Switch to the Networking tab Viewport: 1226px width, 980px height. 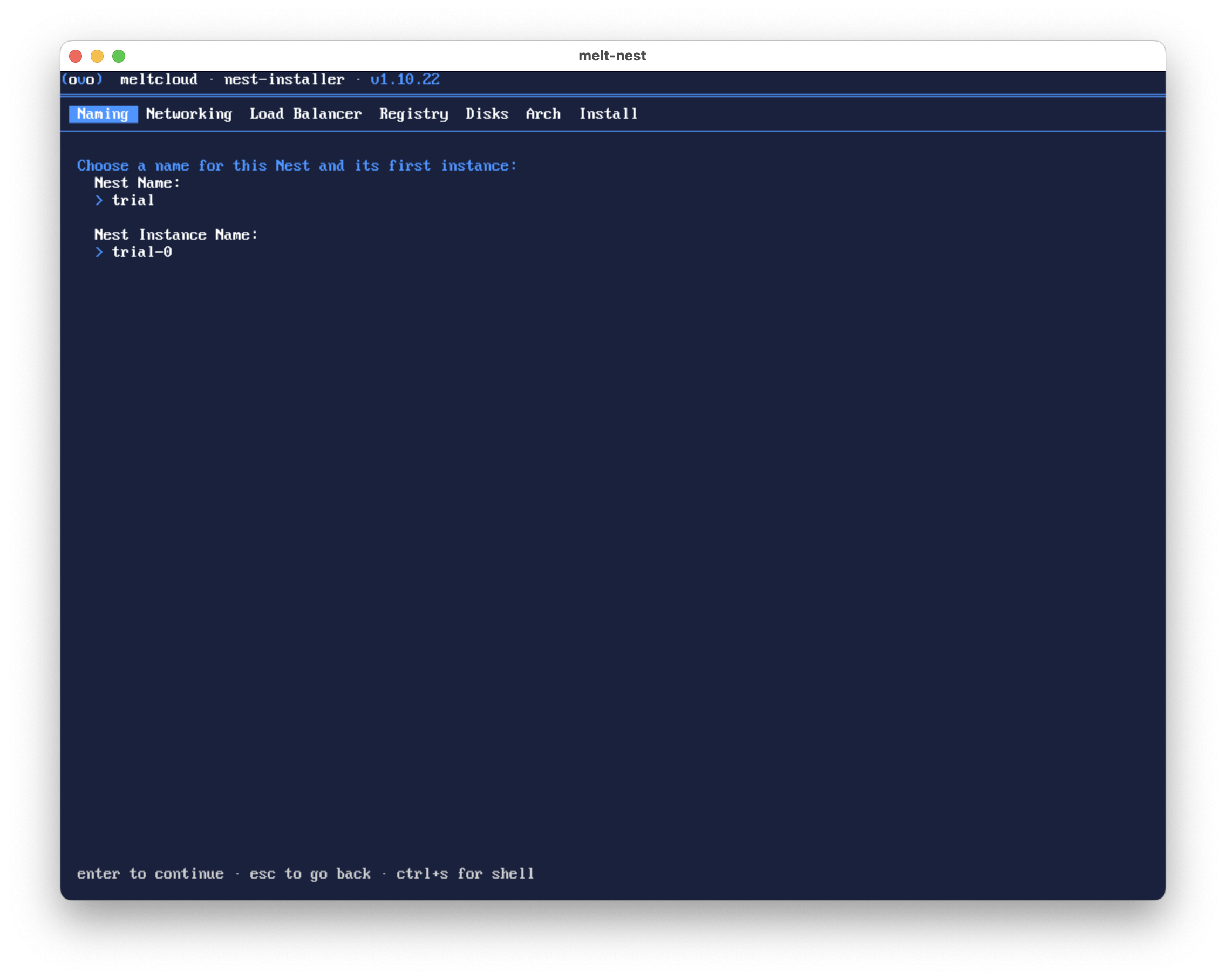(189, 114)
